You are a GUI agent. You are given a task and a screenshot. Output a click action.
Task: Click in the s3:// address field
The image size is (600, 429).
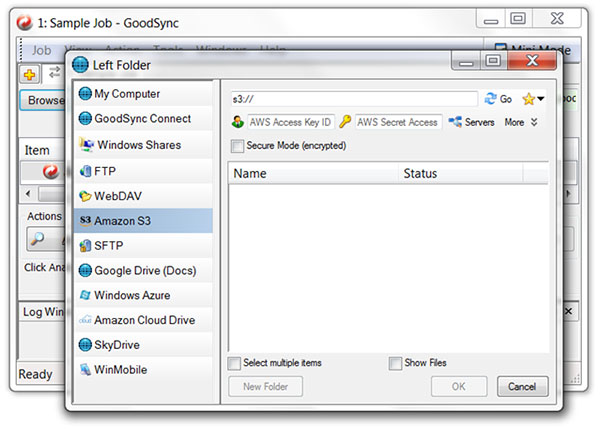354,99
